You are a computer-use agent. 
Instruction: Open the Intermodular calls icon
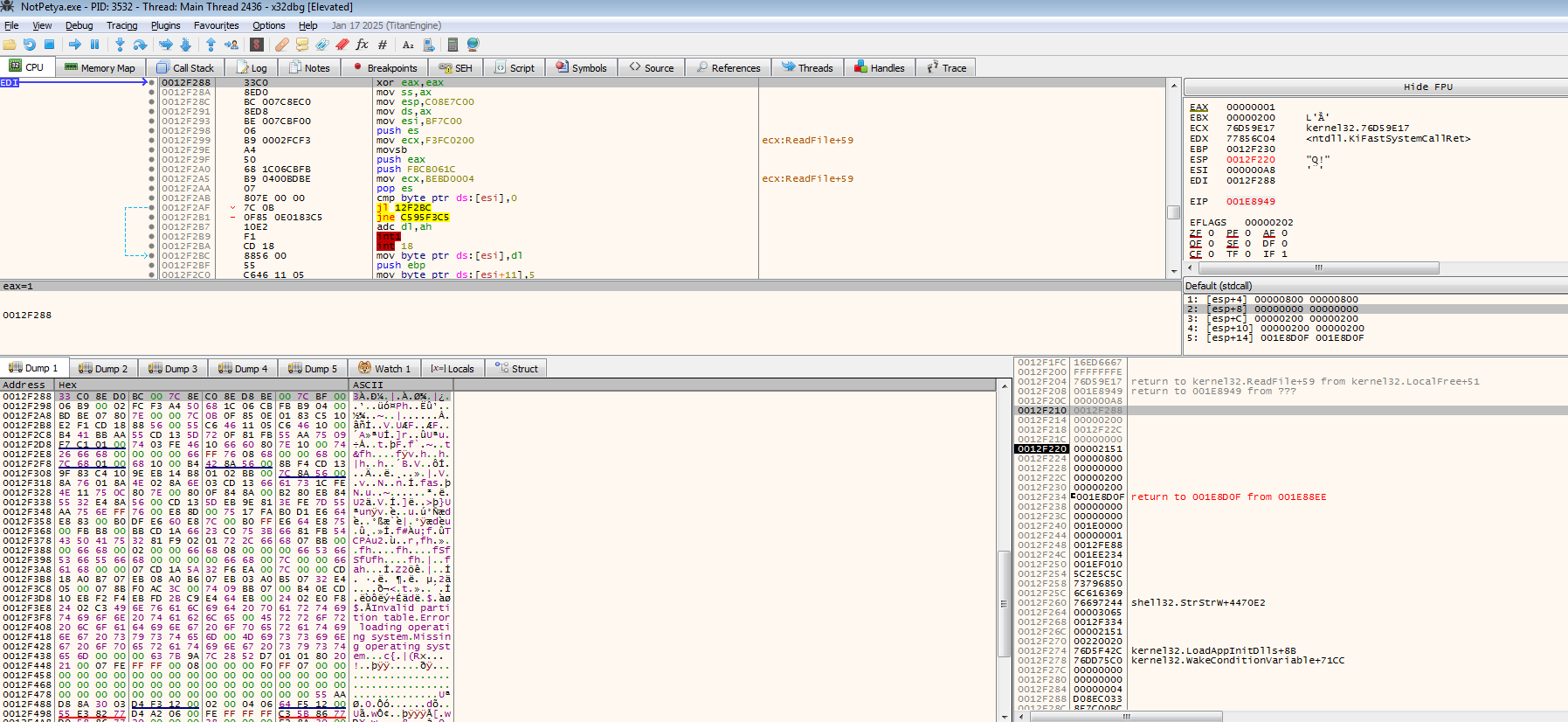point(429,45)
